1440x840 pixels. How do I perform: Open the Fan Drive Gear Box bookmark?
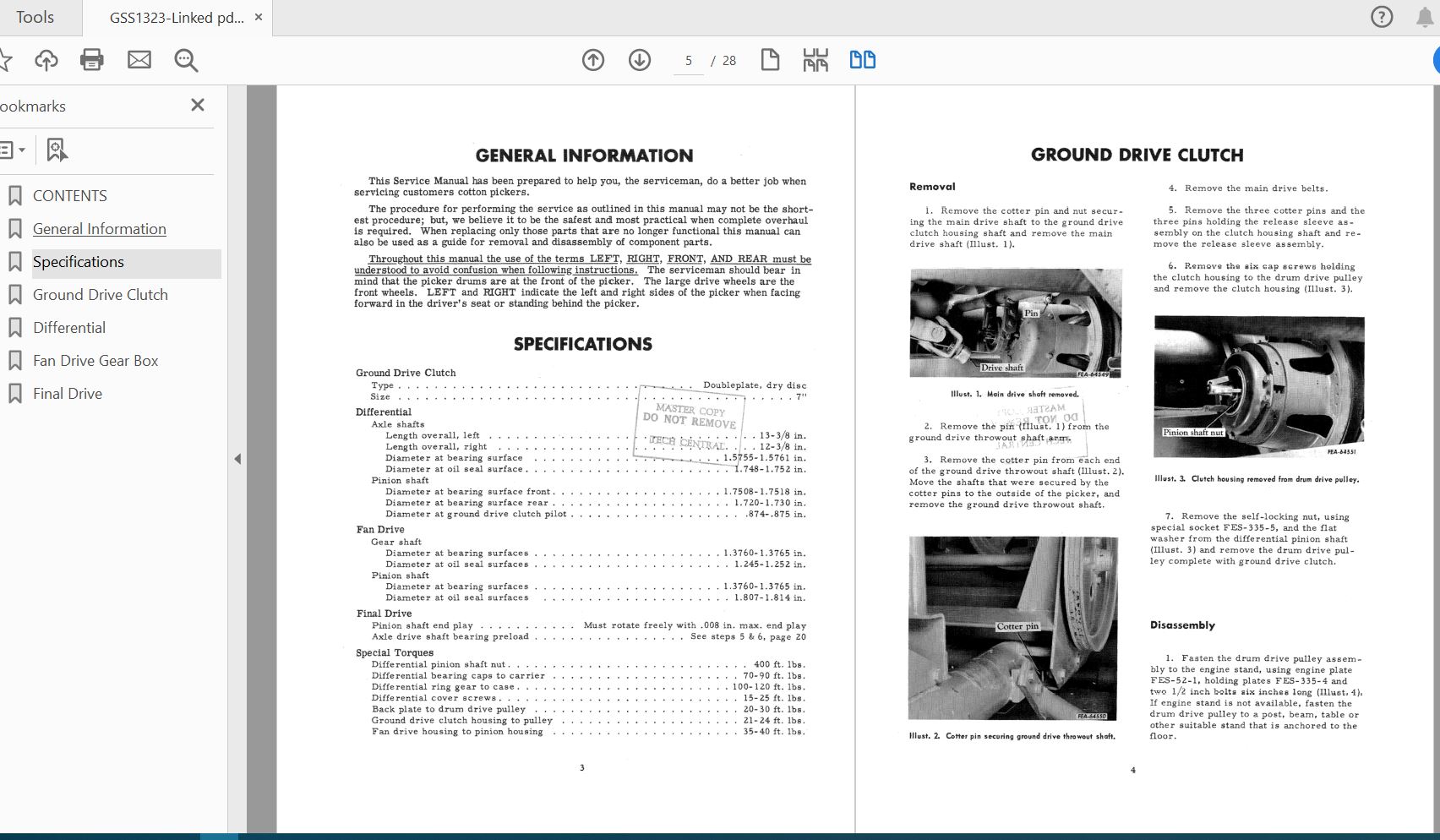pos(95,361)
